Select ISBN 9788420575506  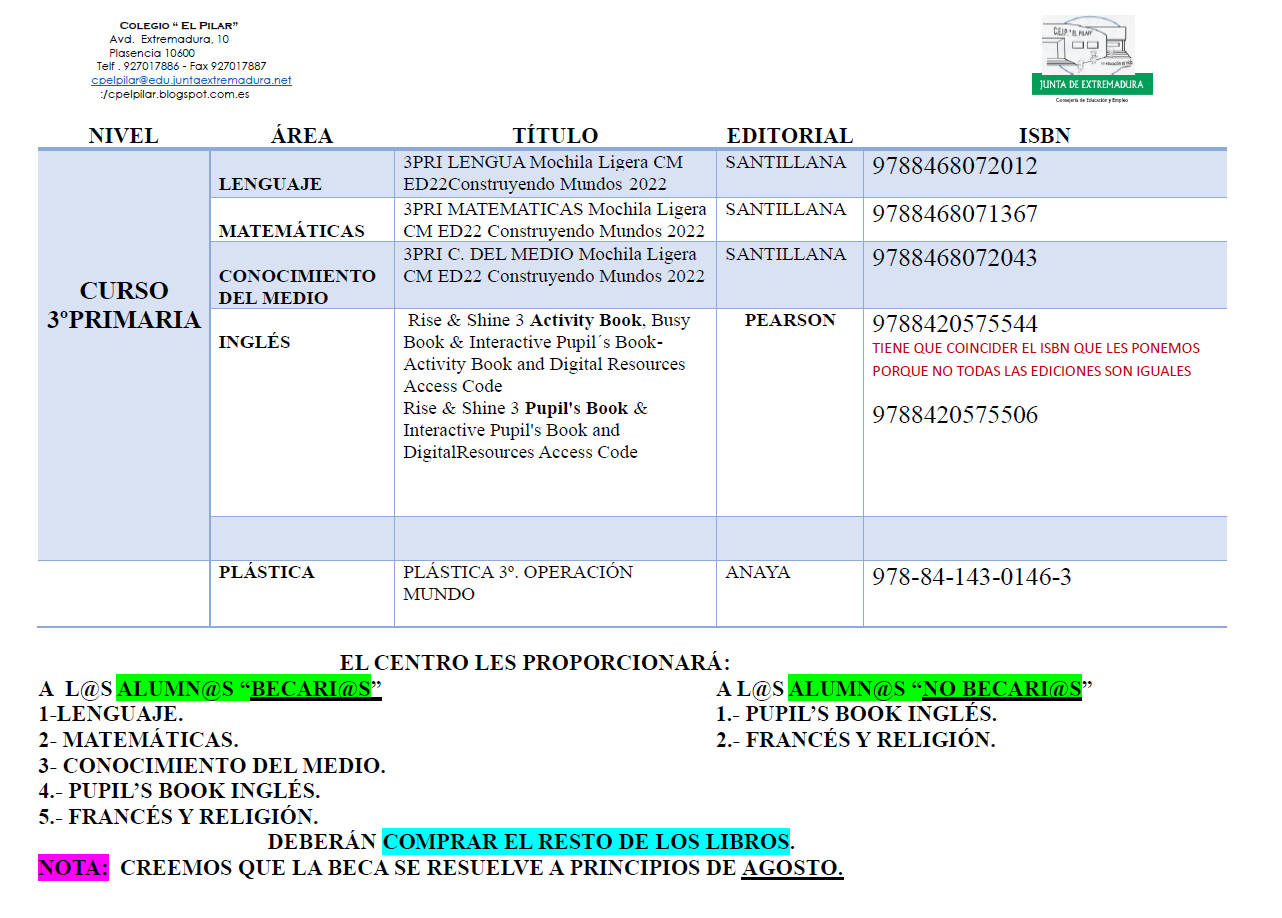point(955,414)
